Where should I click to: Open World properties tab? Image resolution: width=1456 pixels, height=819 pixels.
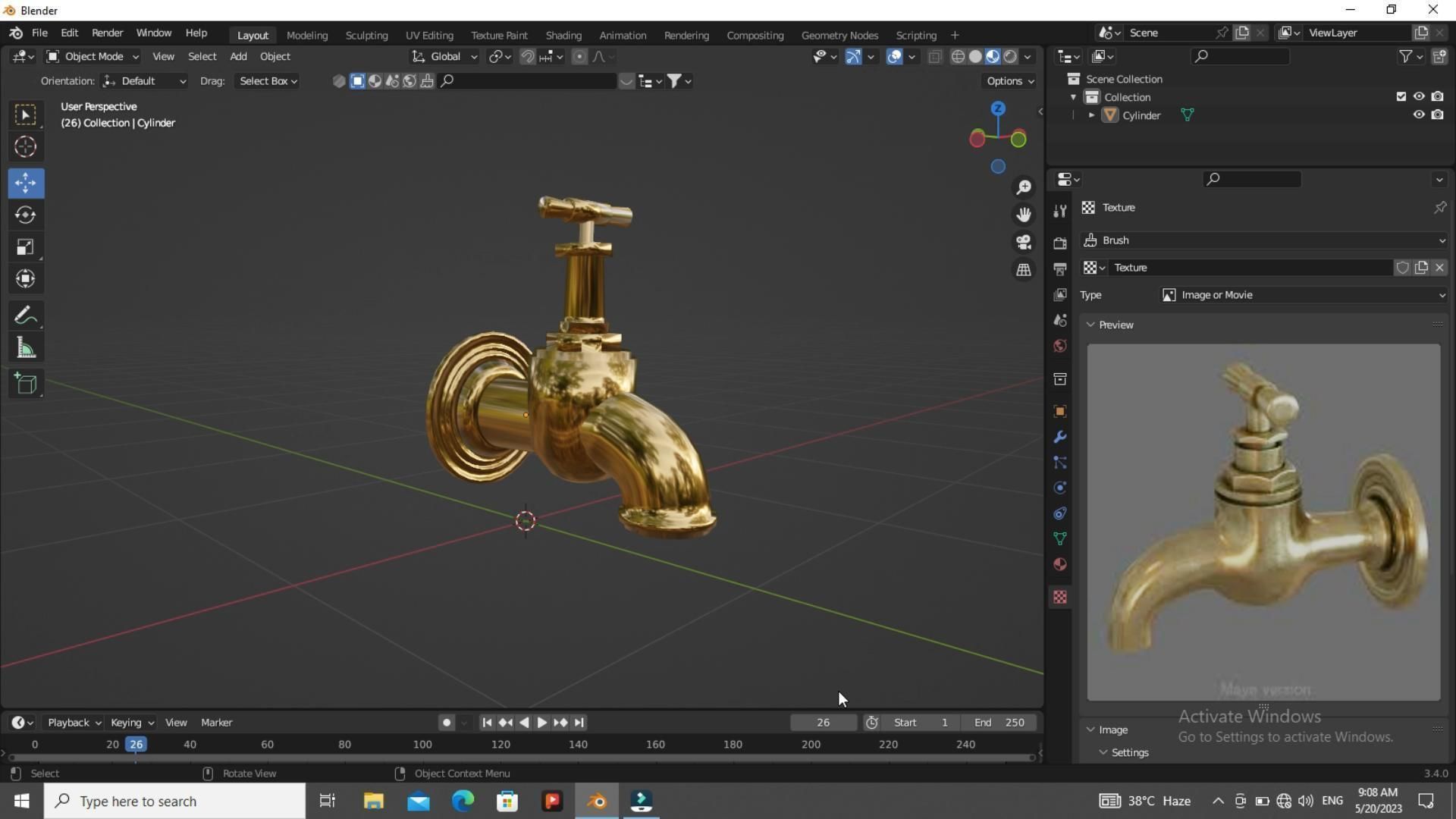(1060, 347)
